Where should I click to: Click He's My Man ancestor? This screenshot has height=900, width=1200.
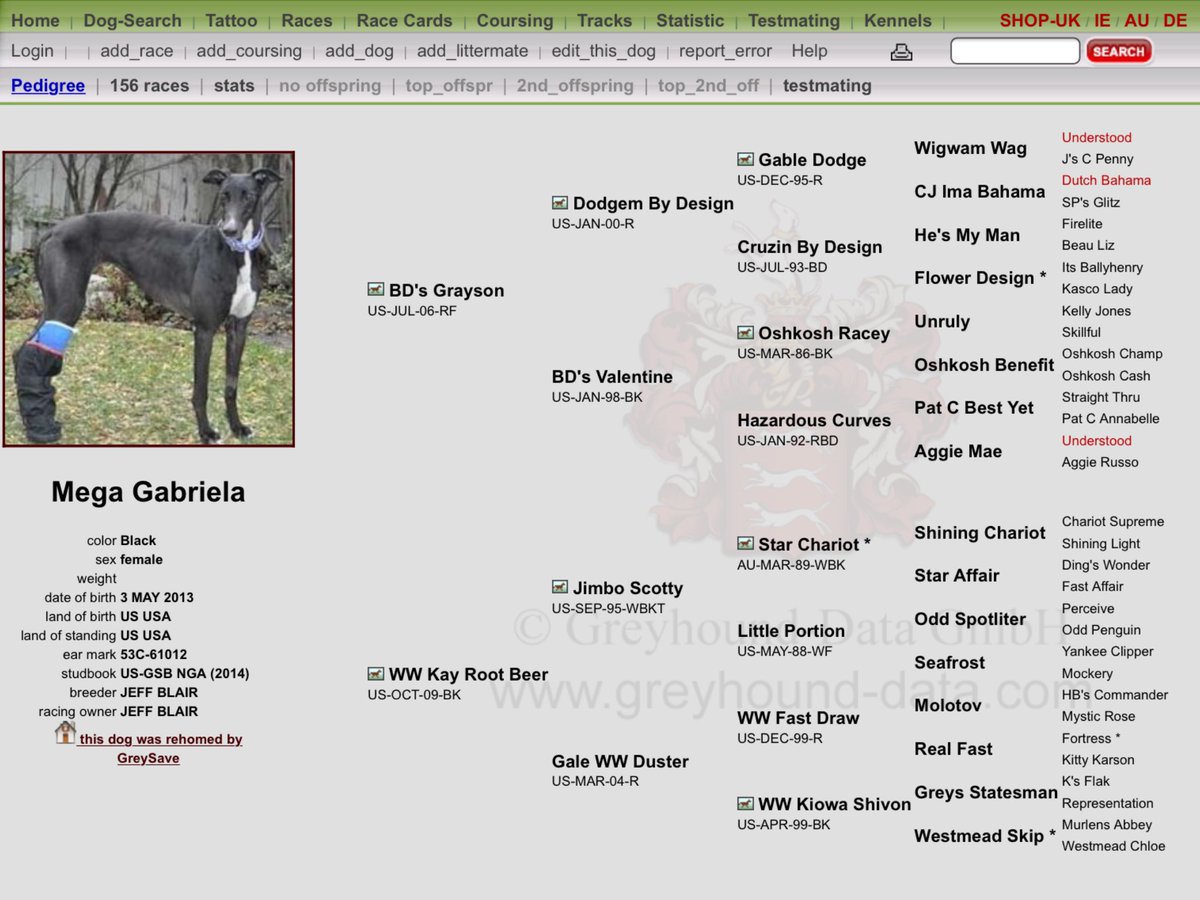pyautogui.click(x=967, y=236)
